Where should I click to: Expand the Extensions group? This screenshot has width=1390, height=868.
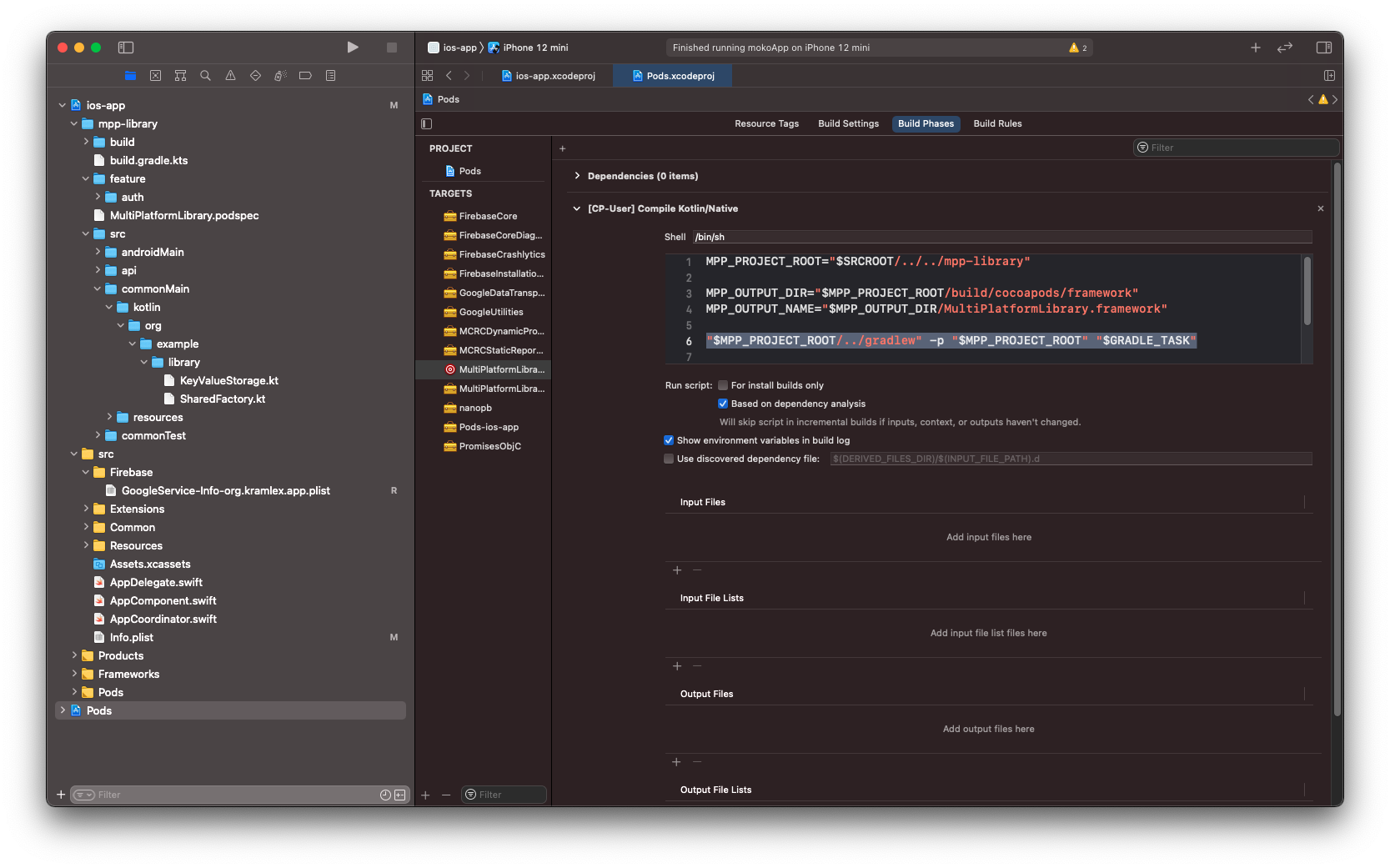(86, 509)
